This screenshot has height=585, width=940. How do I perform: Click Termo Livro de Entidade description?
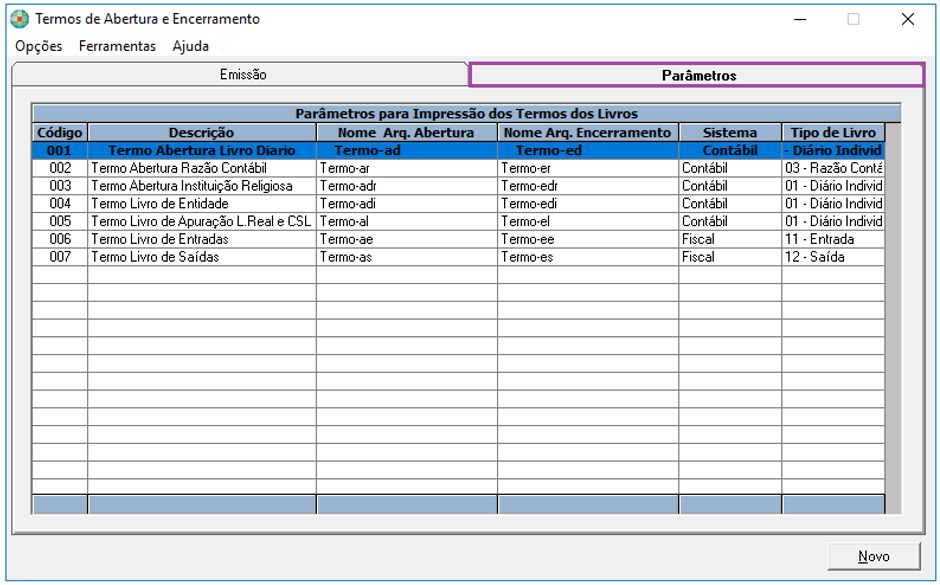[x=160, y=204]
